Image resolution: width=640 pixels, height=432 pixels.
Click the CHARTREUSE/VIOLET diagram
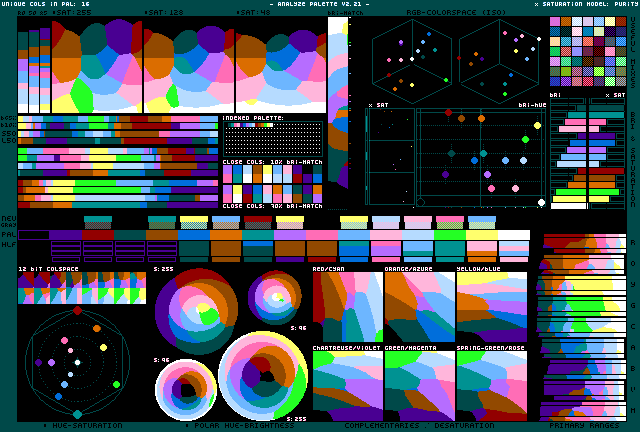(x=348, y=386)
